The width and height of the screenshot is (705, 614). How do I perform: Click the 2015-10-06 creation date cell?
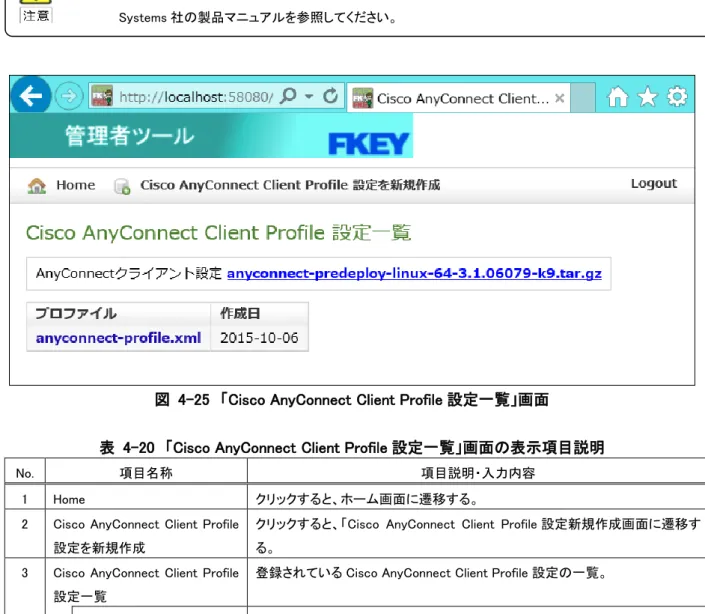point(259,338)
